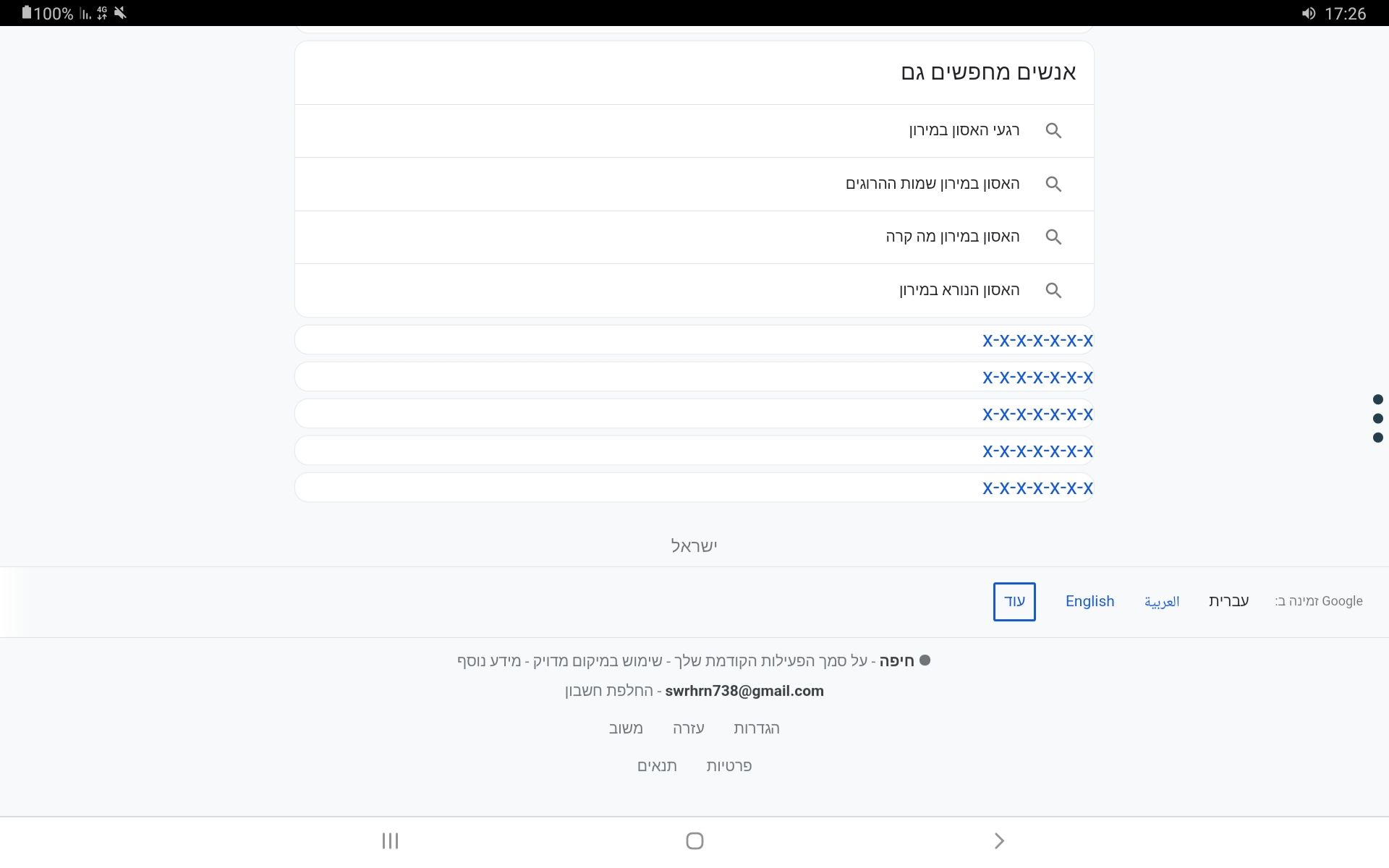1389x868 pixels.
Task: Click the עוד languages button
Action: click(1014, 602)
